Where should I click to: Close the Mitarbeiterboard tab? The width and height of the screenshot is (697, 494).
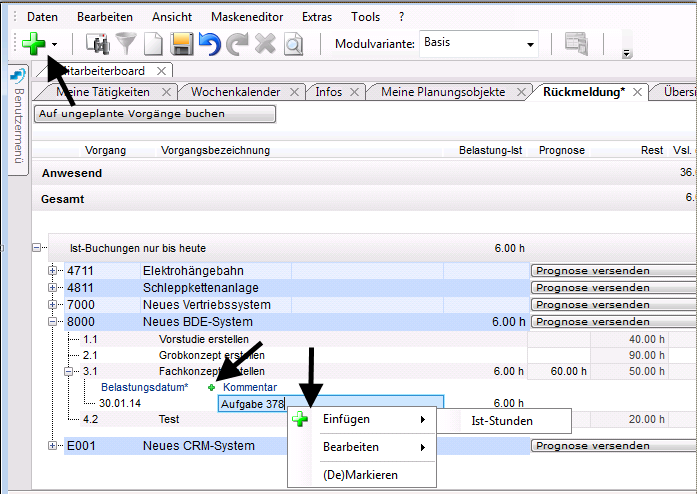click(x=162, y=71)
